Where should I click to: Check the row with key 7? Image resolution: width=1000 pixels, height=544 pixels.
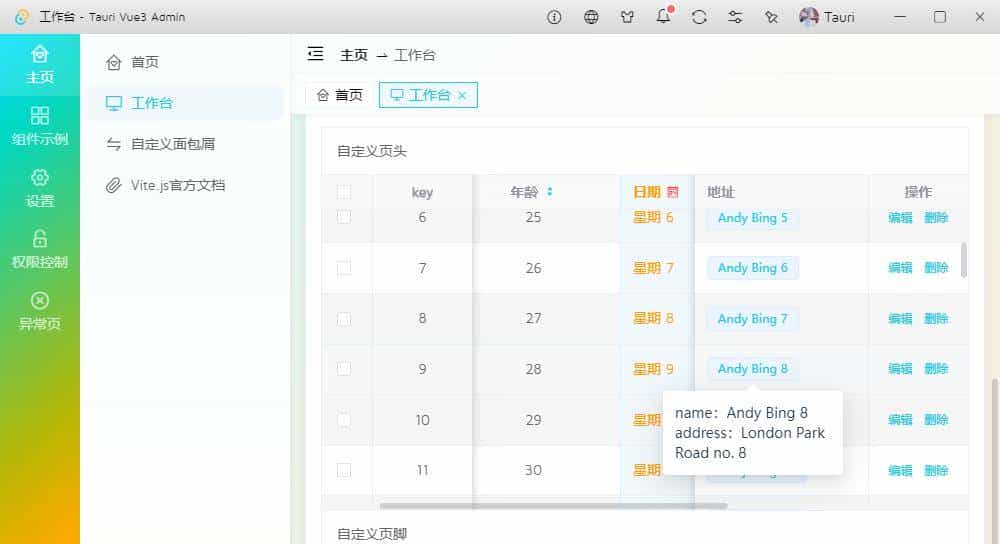[344, 268]
